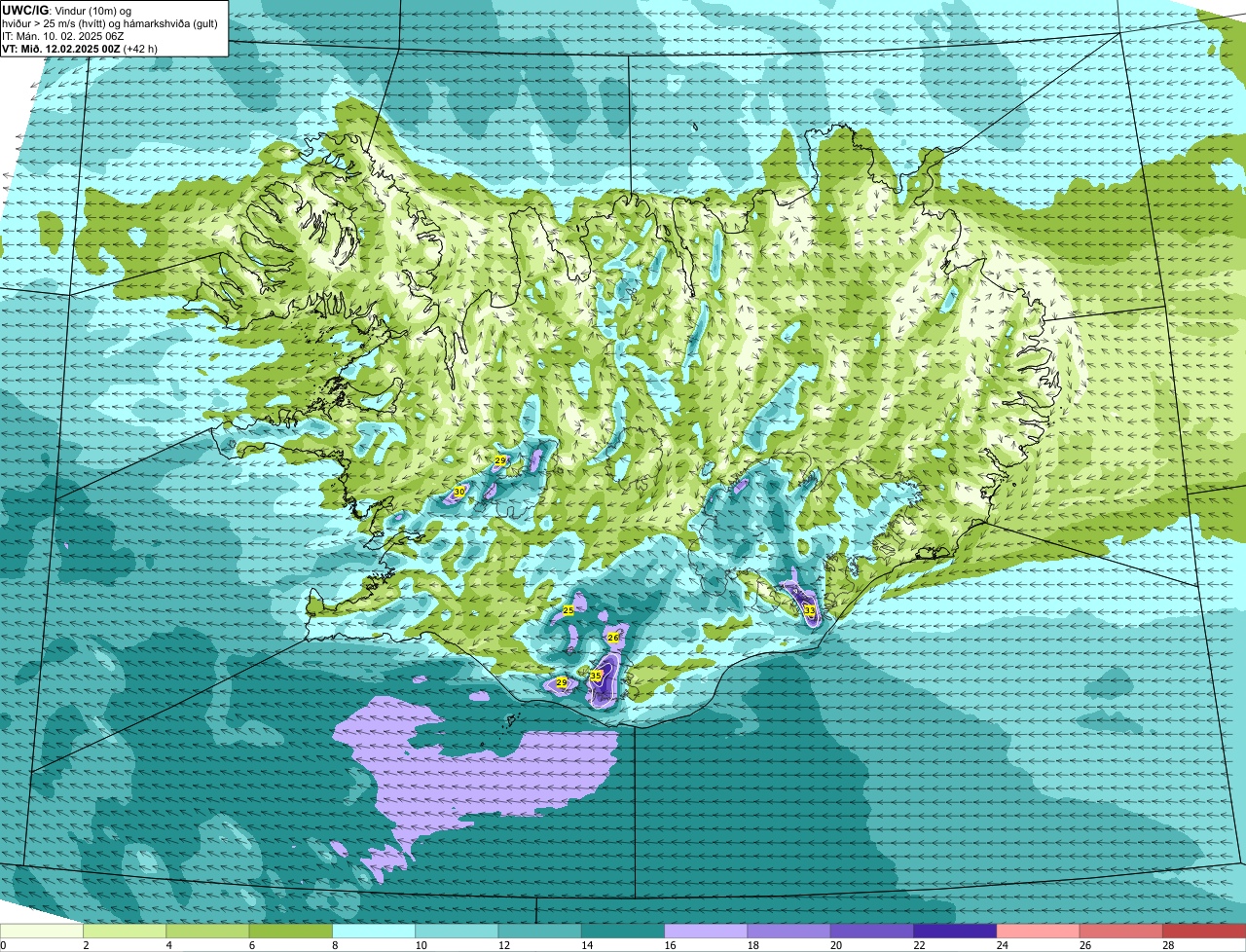This screenshot has width=1246, height=952.
Task: Click the gust label 29 above the 30 label
Action: (x=500, y=460)
